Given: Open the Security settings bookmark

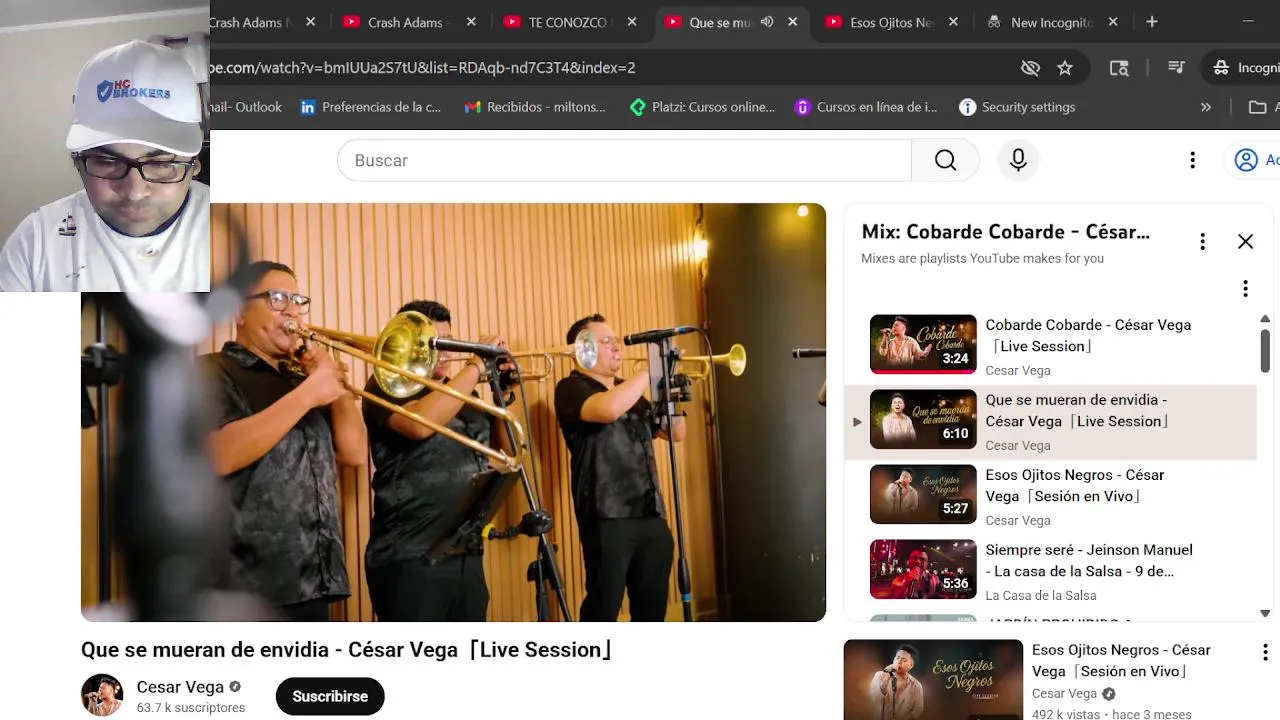Looking at the screenshot, I should pyautogui.click(x=1017, y=107).
